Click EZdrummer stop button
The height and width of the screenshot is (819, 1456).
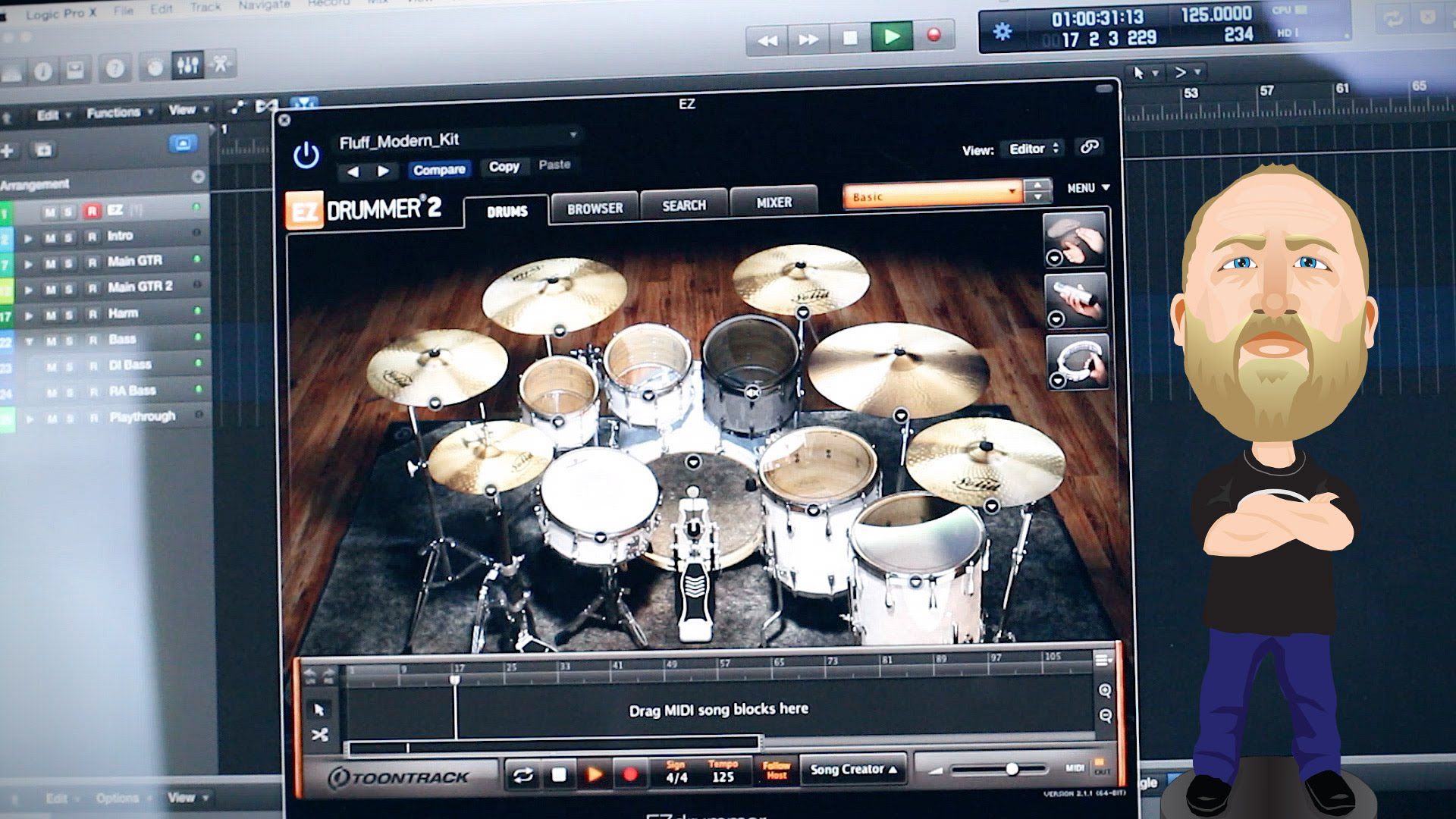point(559,774)
